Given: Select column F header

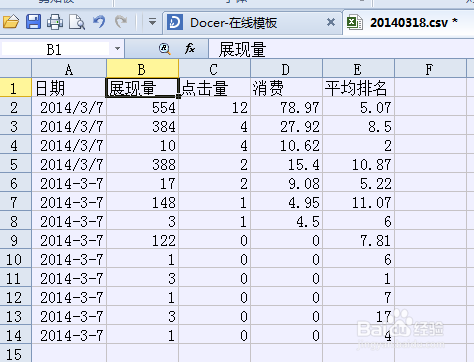Looking at the screenshot, I should 430,69.
